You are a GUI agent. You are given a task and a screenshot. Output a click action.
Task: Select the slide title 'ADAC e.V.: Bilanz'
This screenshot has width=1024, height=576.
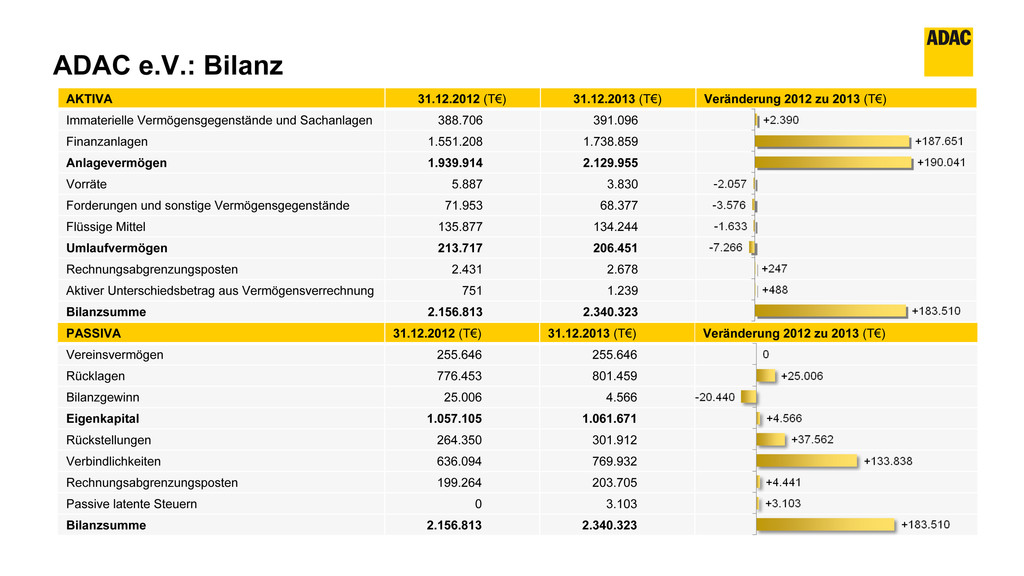168,65
